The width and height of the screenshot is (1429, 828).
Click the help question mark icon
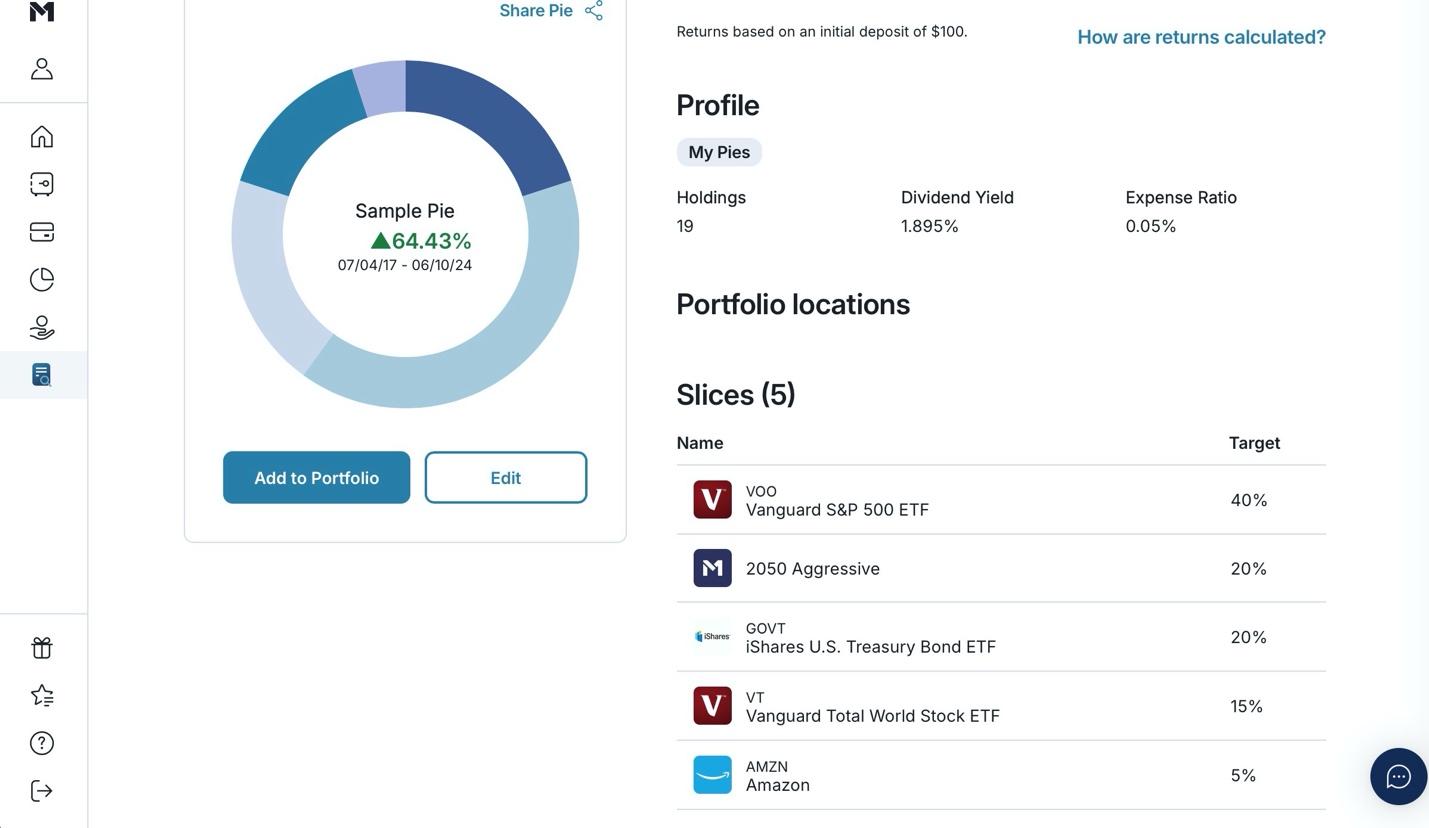pos(42,743)
